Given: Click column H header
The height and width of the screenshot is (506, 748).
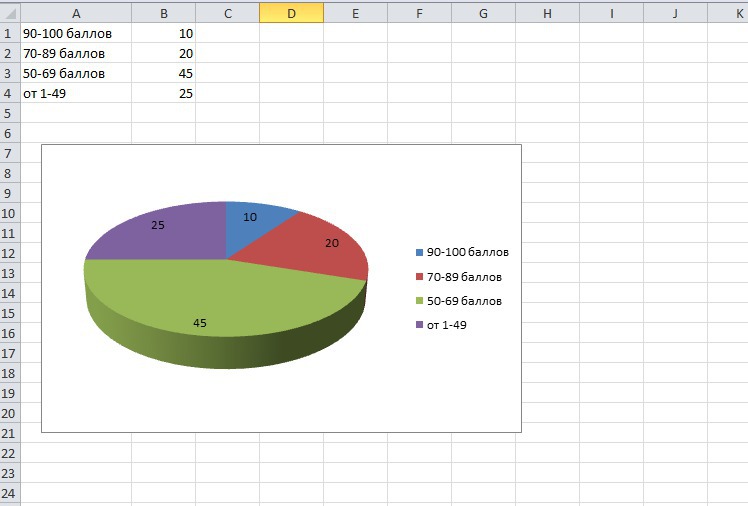Looking at the screenshot, I should pos(547,13).
